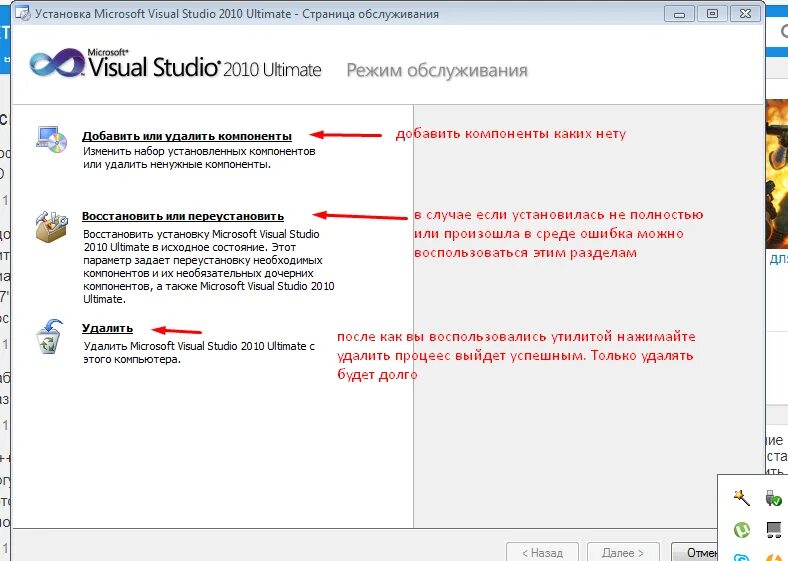Screen dimensions: 788x561
Task: Open the magic wand tray icon
Action: (x=741, y=498)
